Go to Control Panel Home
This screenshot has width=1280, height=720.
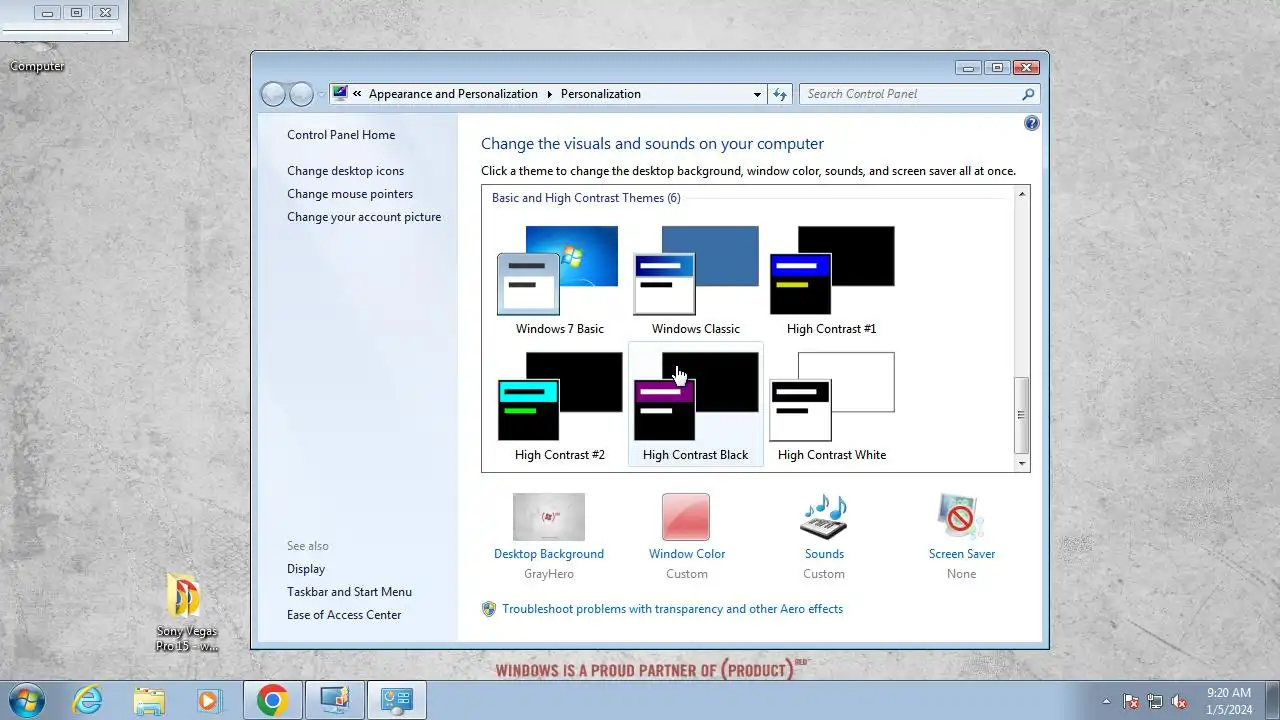point(341,135)
